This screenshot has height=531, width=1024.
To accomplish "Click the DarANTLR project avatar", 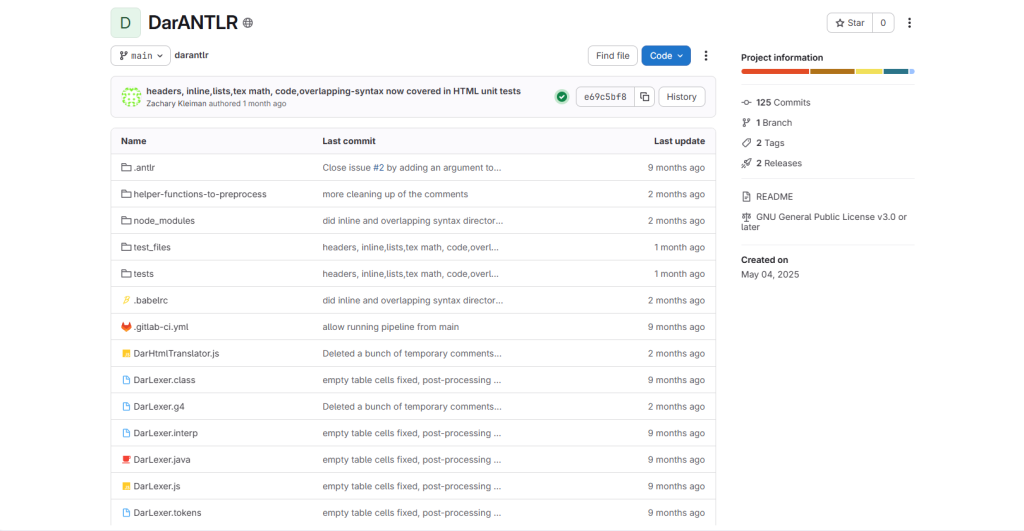I will pyautogui.click(x=125, y=23).
